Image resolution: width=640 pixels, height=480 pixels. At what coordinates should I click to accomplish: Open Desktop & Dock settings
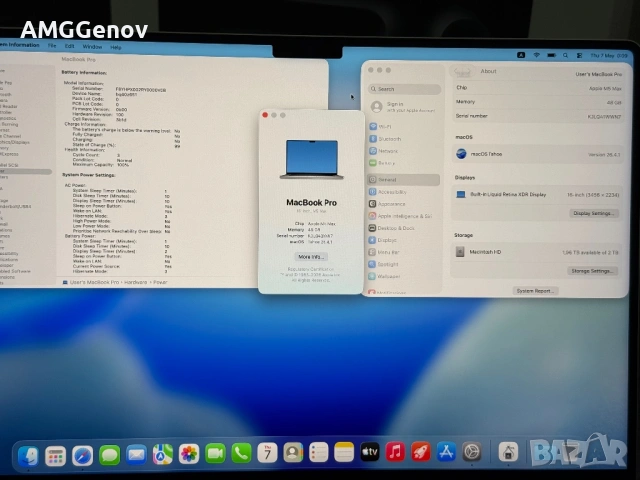pos(403,228)
